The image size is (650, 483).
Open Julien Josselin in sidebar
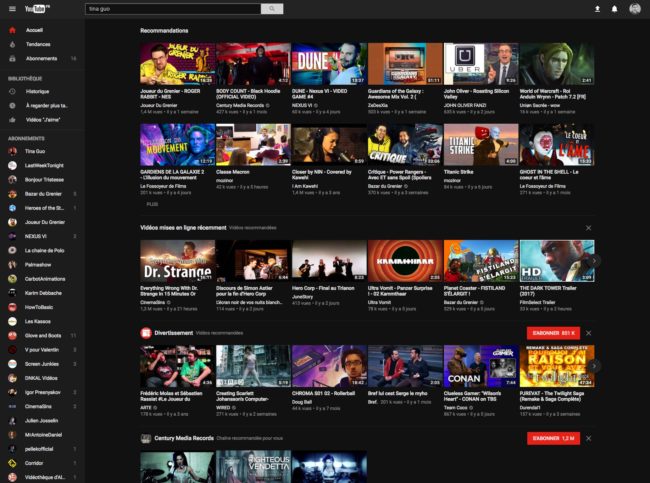pos(42,420)
